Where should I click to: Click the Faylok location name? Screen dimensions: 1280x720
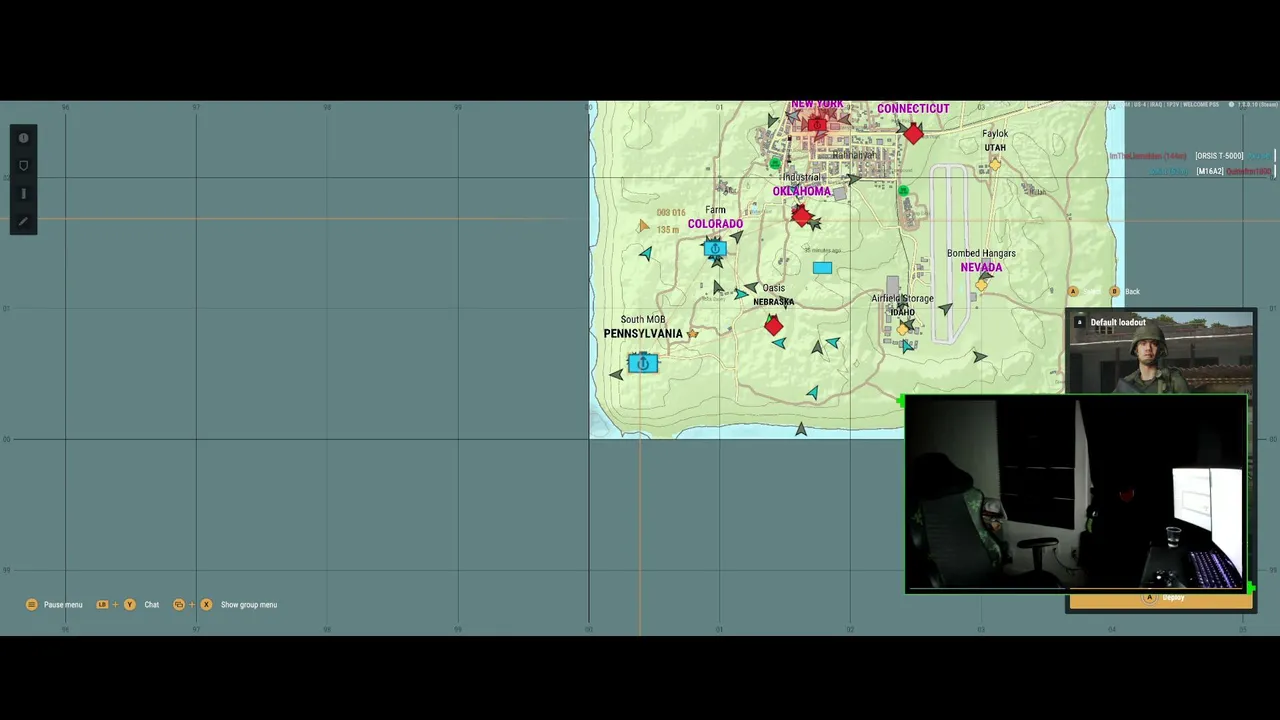click(x=995, y=134)
